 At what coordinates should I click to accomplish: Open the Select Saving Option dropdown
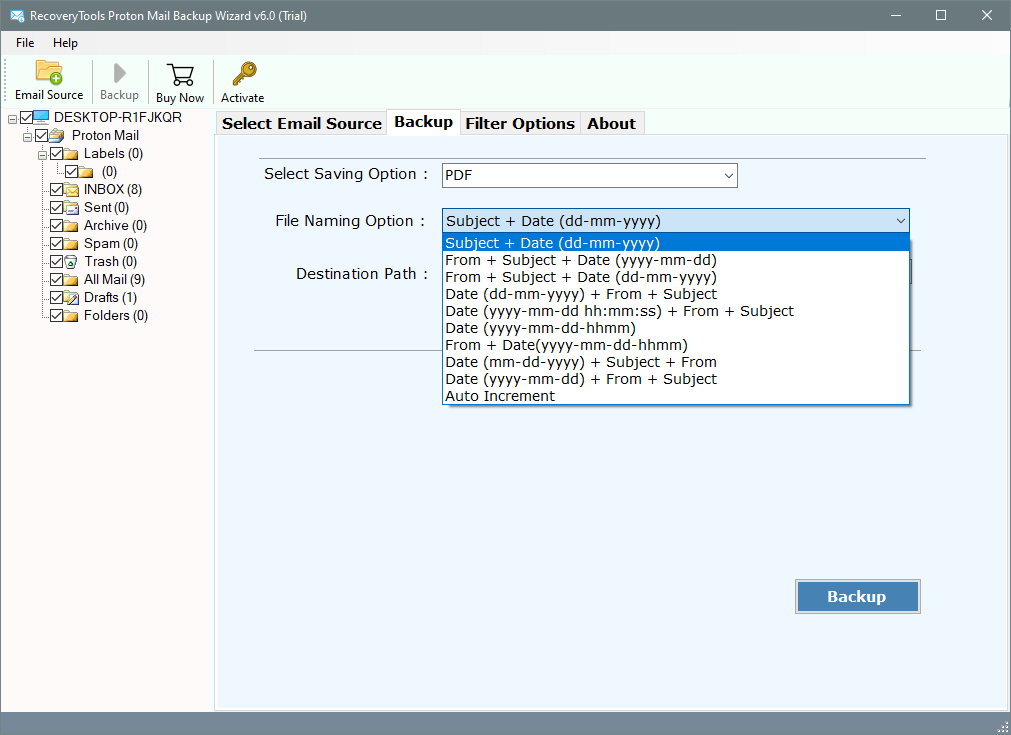[589, 175]
